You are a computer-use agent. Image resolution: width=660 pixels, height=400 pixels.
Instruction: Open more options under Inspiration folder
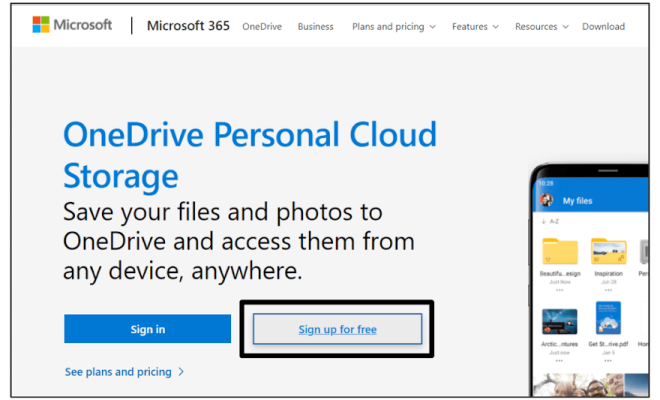[x=608, y=290]
